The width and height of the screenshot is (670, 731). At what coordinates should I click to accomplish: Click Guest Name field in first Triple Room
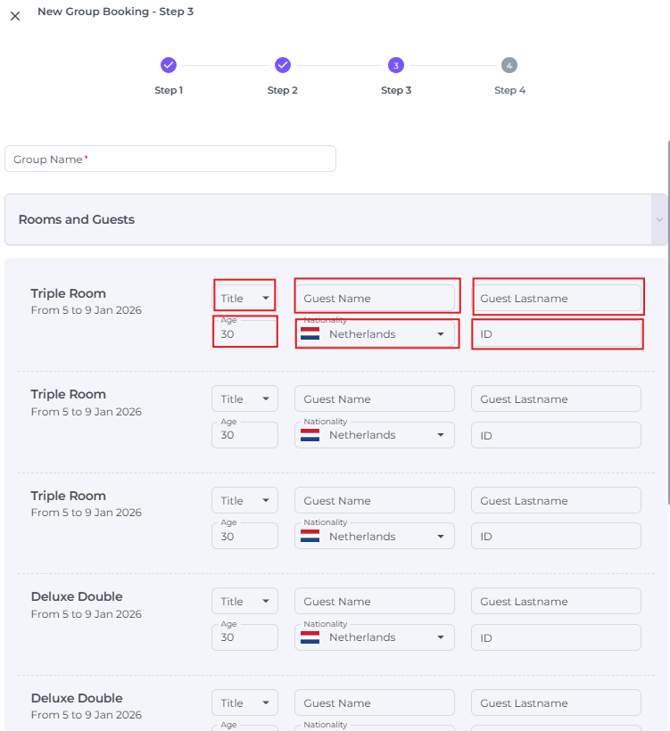375,298
